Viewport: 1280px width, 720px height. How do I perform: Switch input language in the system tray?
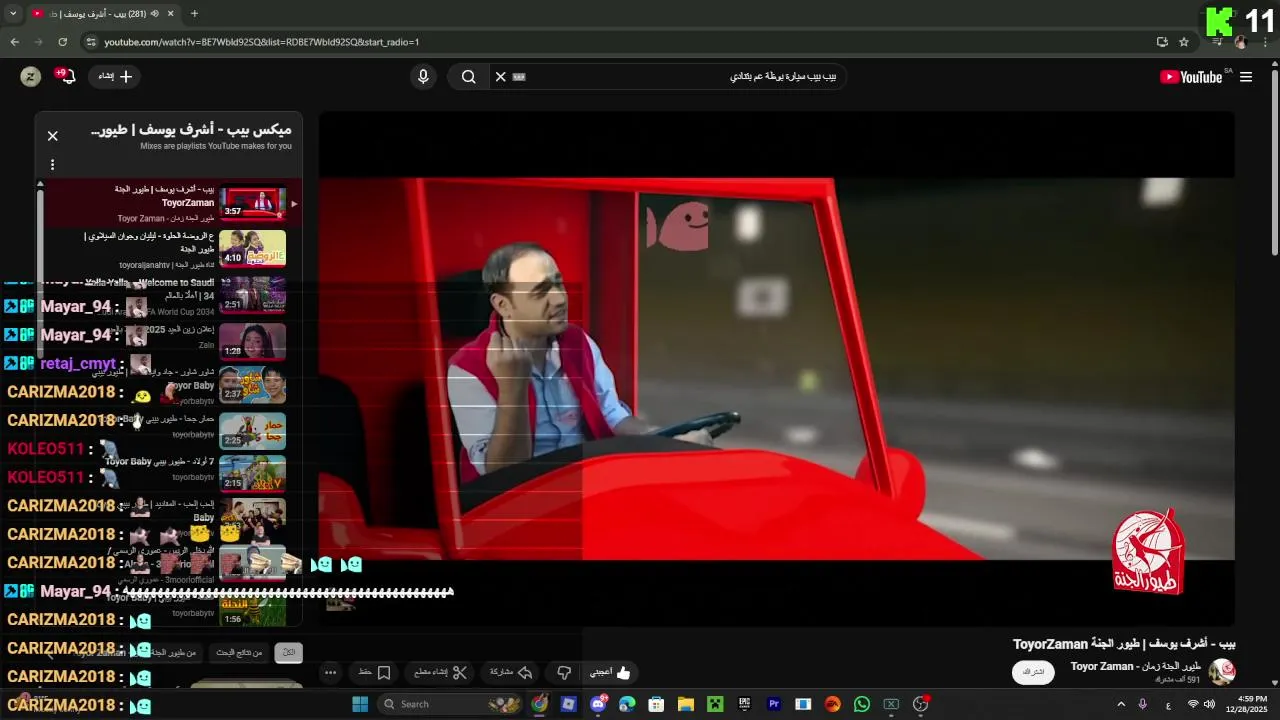pos(1168,704)
